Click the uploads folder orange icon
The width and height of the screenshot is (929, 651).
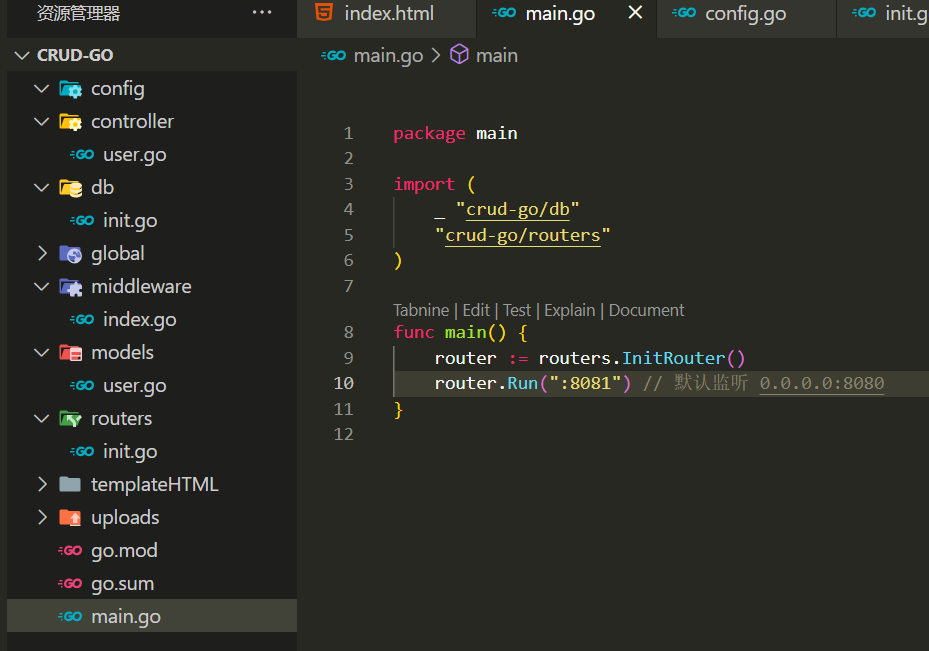[71, 518]
